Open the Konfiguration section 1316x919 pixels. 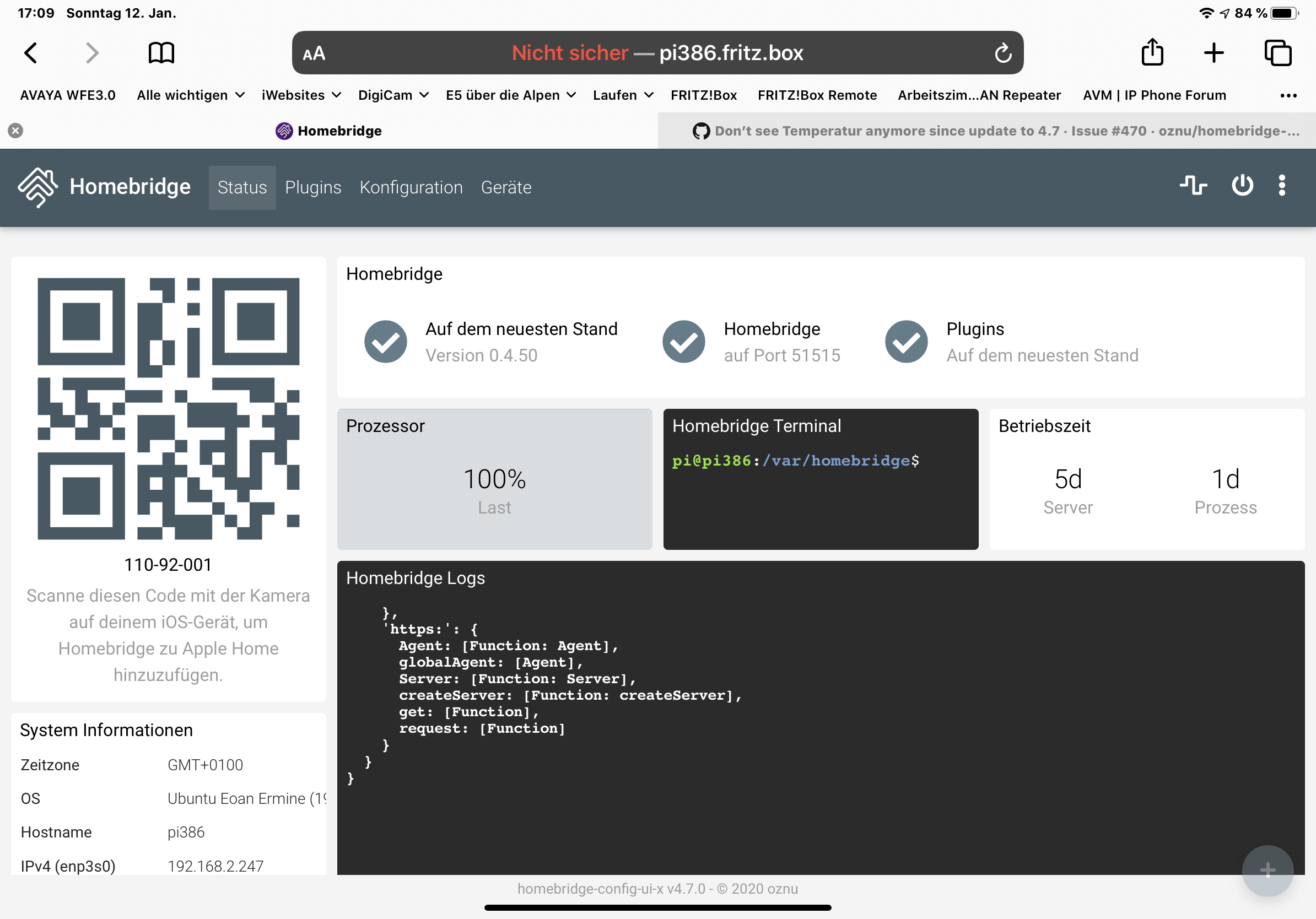pos(411,187)
